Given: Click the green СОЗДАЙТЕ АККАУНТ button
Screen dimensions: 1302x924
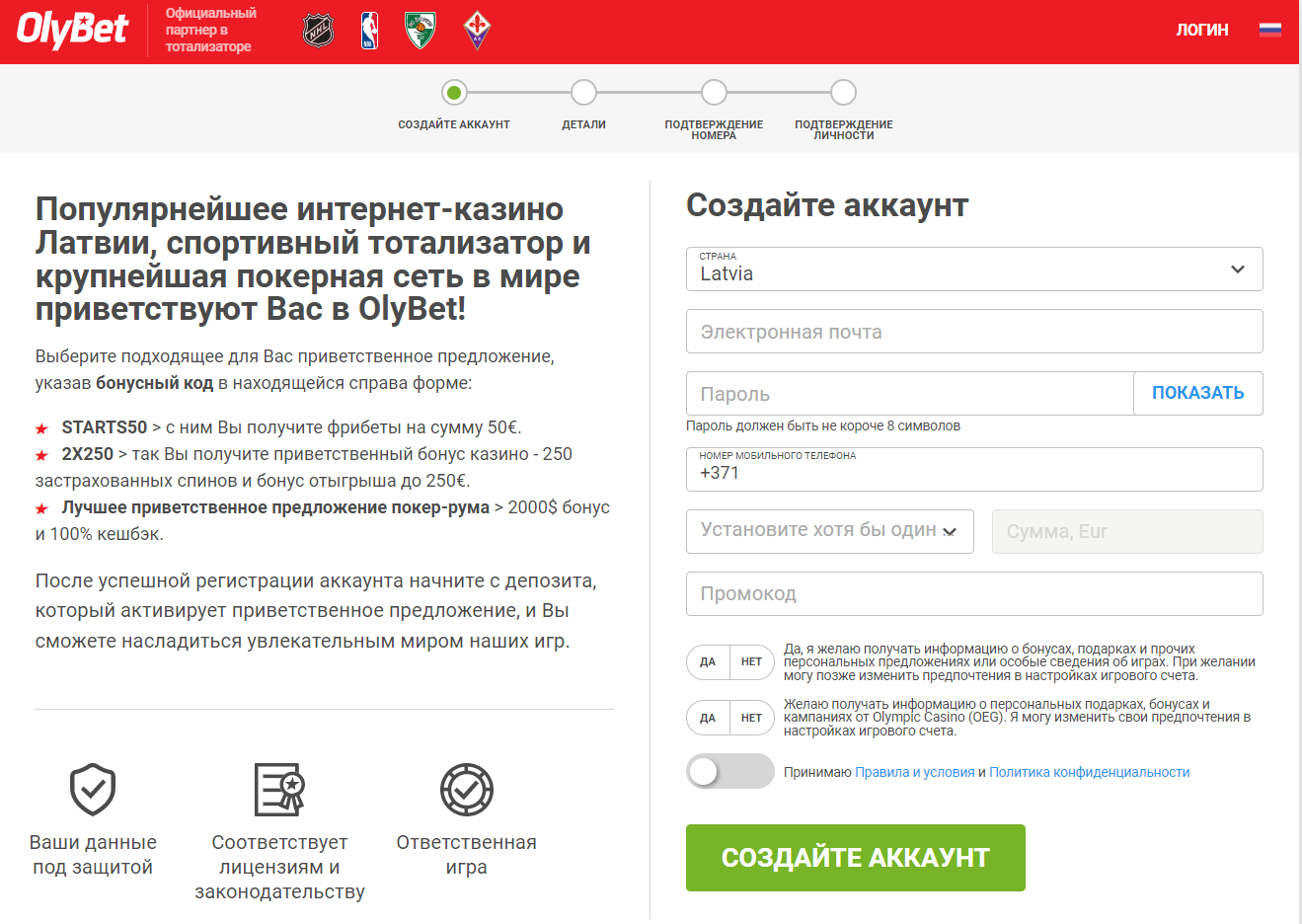Looking at the screenshot, I should (x=856, y=858).
